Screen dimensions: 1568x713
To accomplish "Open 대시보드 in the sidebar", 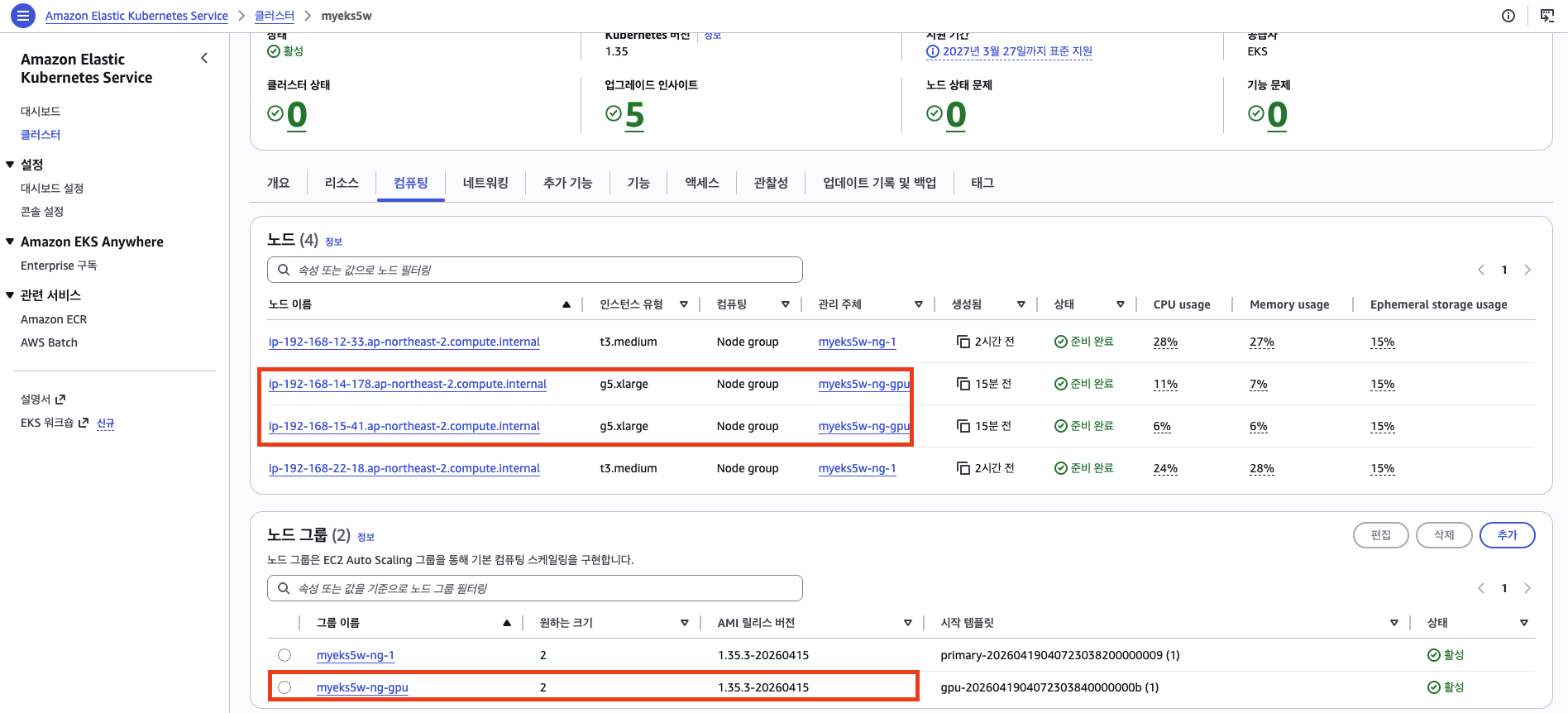I will pos(41,111).
